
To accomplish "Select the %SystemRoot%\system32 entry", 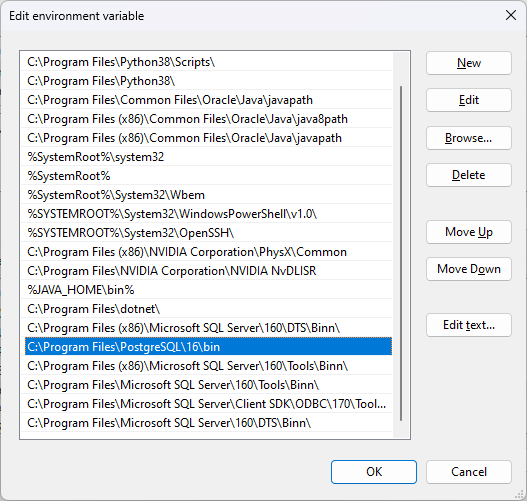I will 208,157.
